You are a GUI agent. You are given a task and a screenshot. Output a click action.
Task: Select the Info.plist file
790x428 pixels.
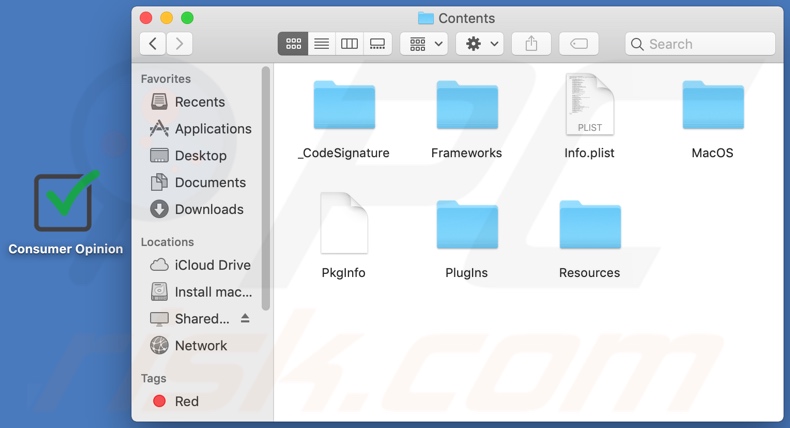pos(589,108)
